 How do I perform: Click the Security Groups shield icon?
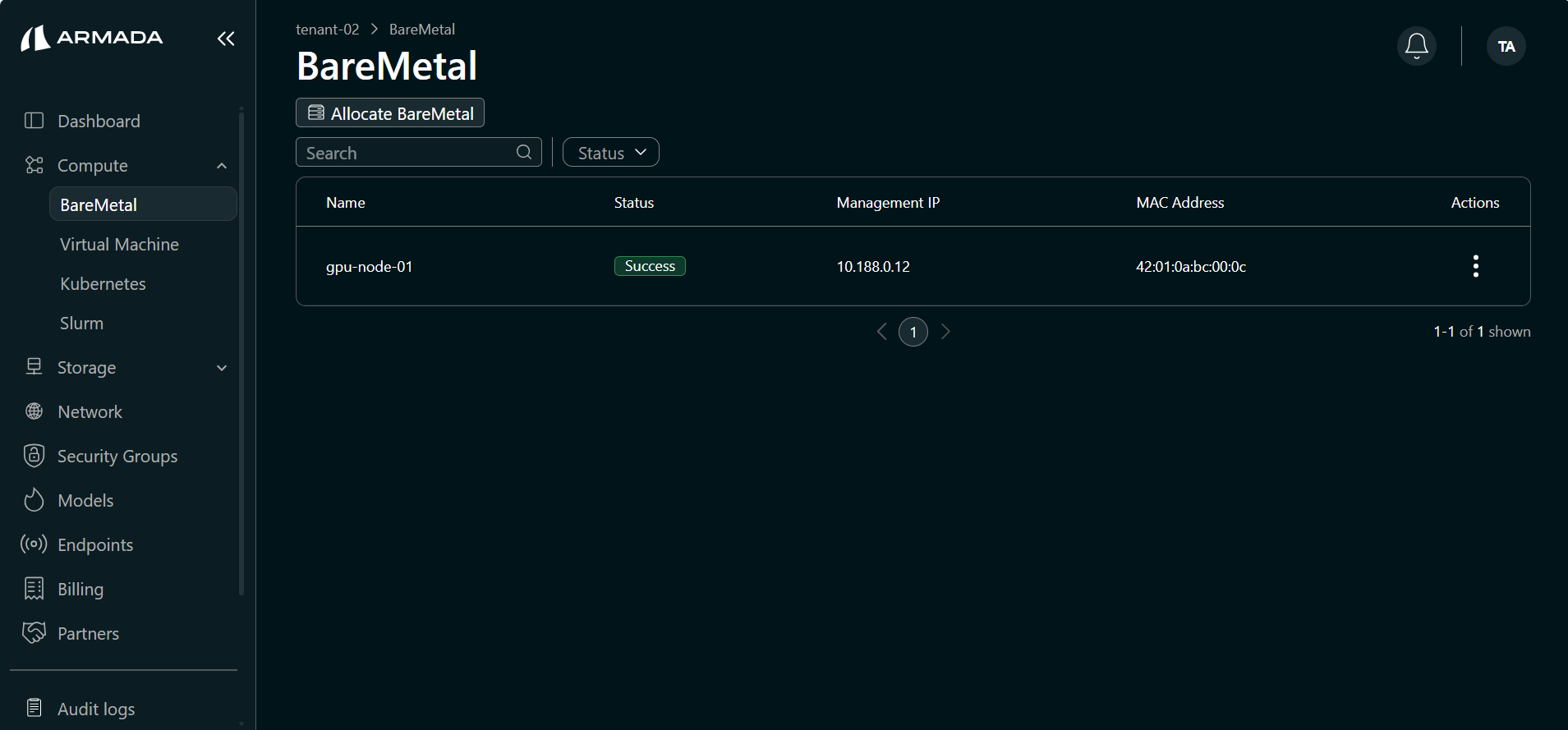click(x=34, y=455)
